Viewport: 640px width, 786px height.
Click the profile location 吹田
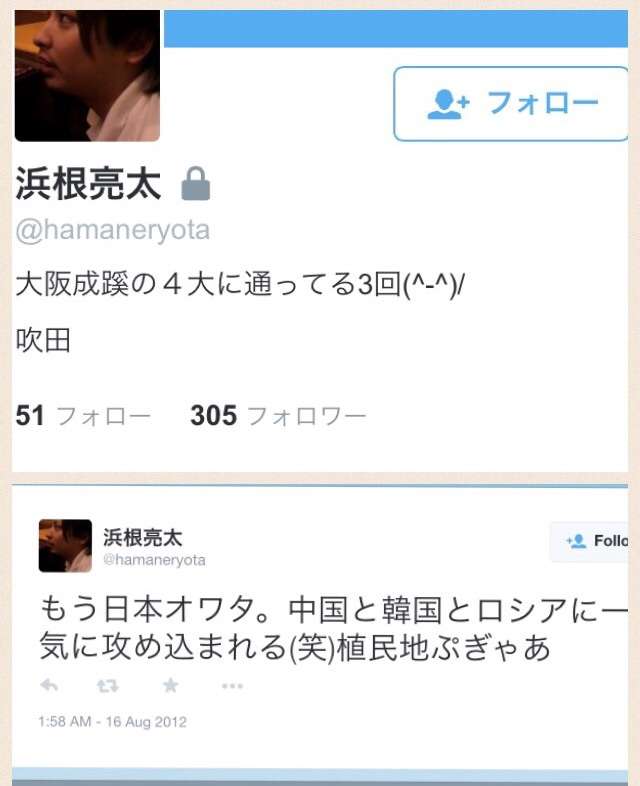43,341
